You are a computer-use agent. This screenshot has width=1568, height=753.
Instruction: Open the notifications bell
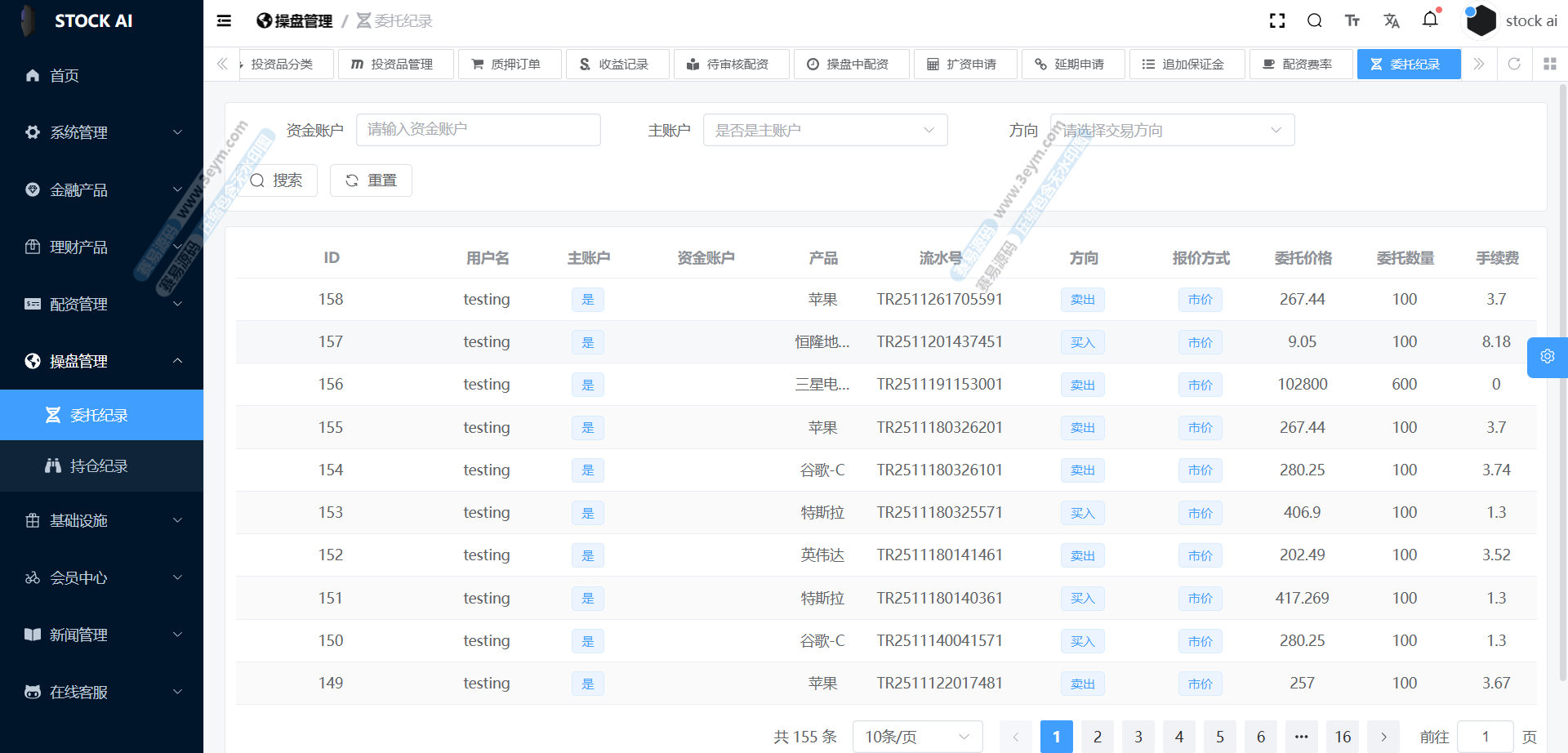click(x=1430, y=20)
